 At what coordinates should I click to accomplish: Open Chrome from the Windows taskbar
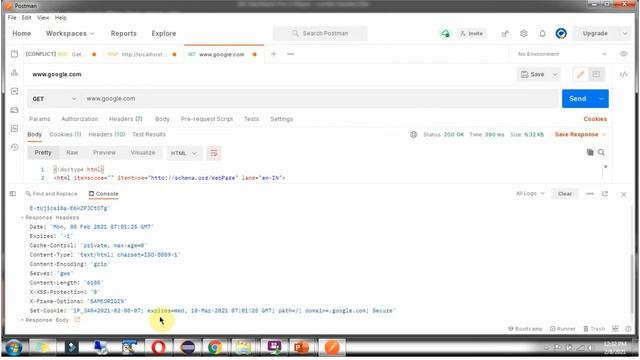pos(215,347)
